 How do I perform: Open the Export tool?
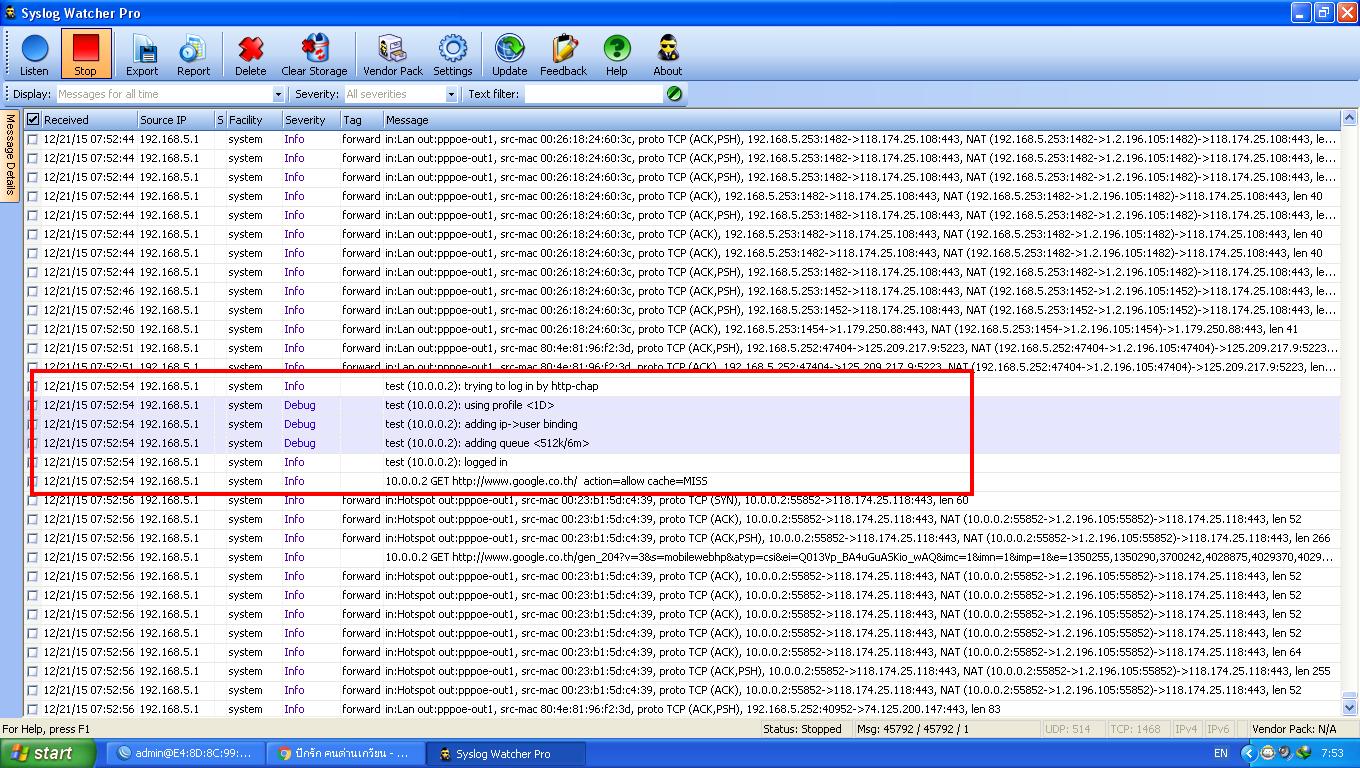coord(142,54)
